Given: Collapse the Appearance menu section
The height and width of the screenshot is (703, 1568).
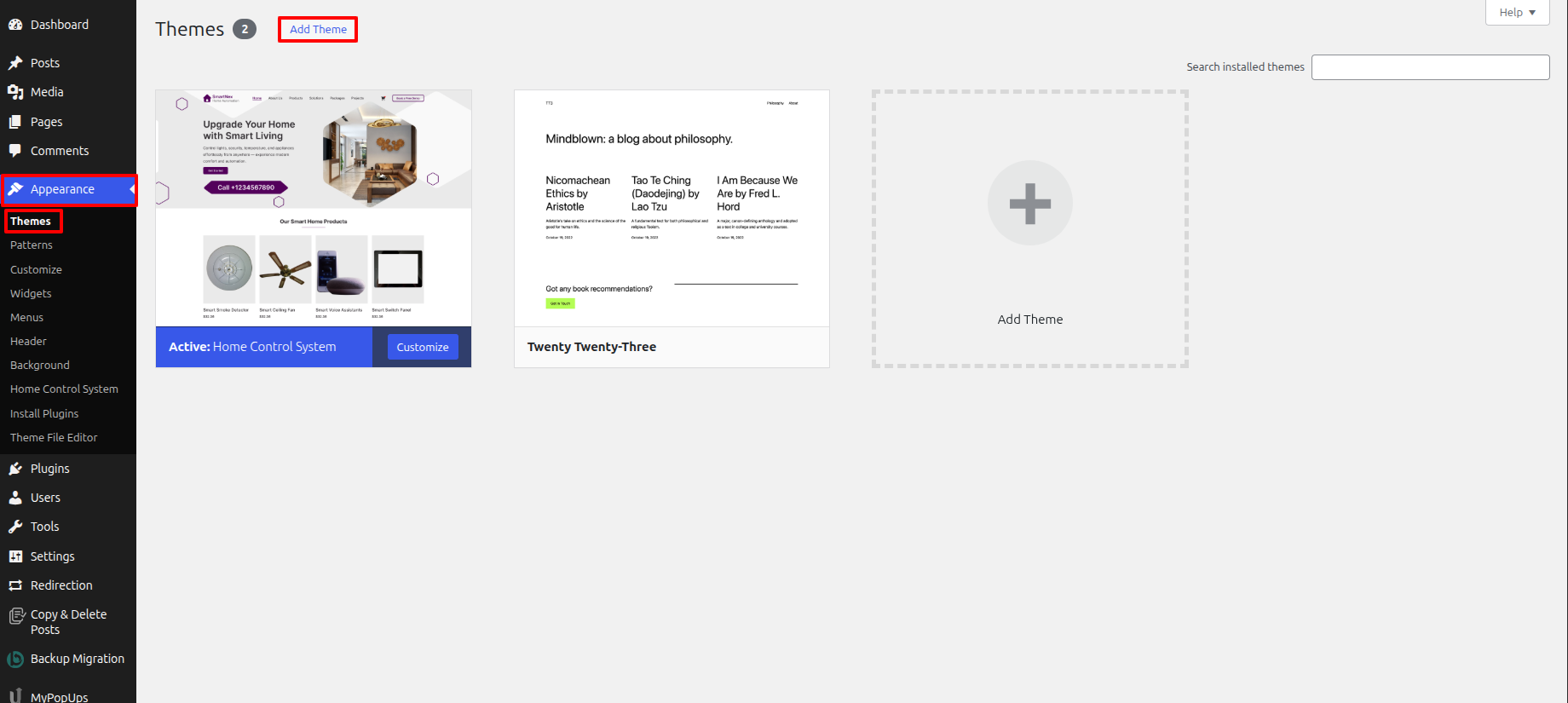Looking at the screenshot, I should point(62,189).
